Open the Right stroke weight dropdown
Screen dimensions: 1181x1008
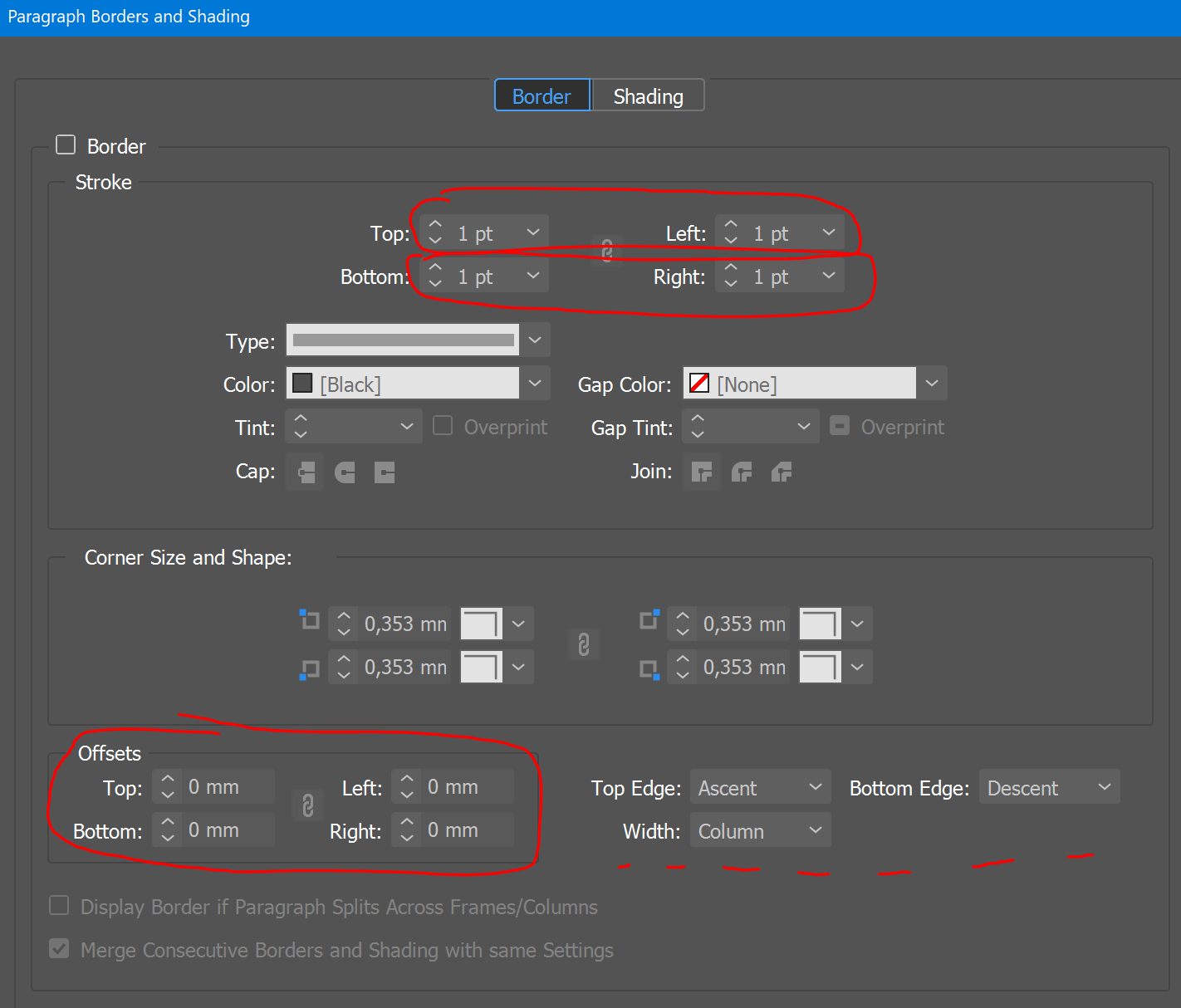click(829, 276)
